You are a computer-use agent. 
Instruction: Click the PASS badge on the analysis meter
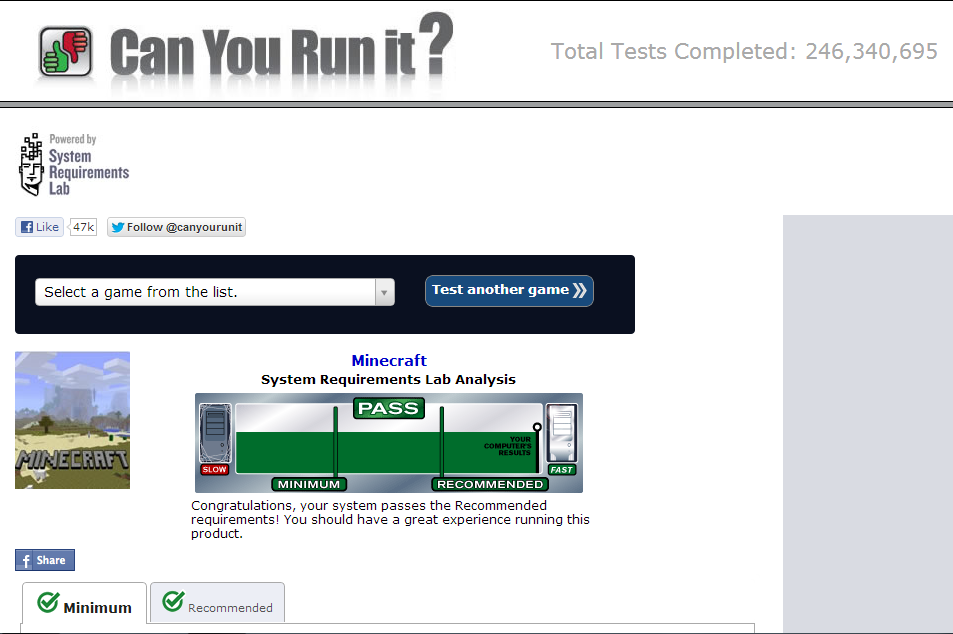388,408
